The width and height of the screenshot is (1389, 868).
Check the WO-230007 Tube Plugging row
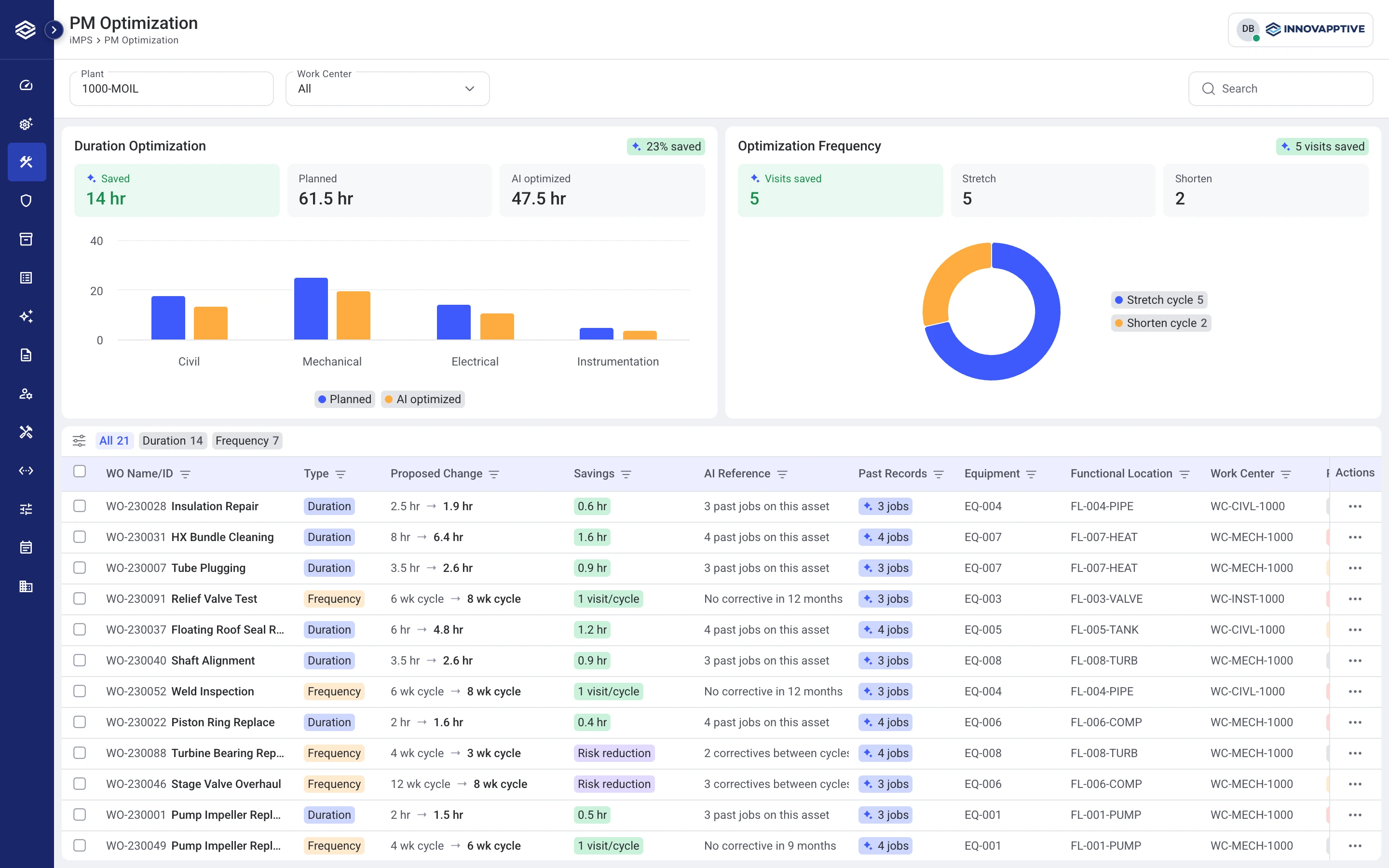(80, 568)
